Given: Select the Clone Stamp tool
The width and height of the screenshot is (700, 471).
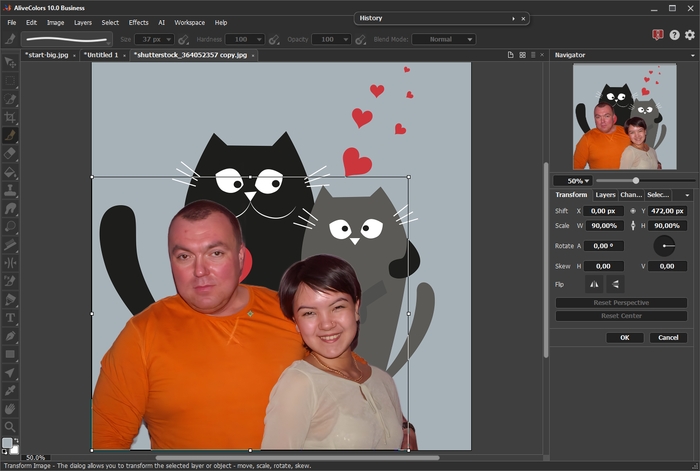Looking at the screenshot, I should (10, 190).
